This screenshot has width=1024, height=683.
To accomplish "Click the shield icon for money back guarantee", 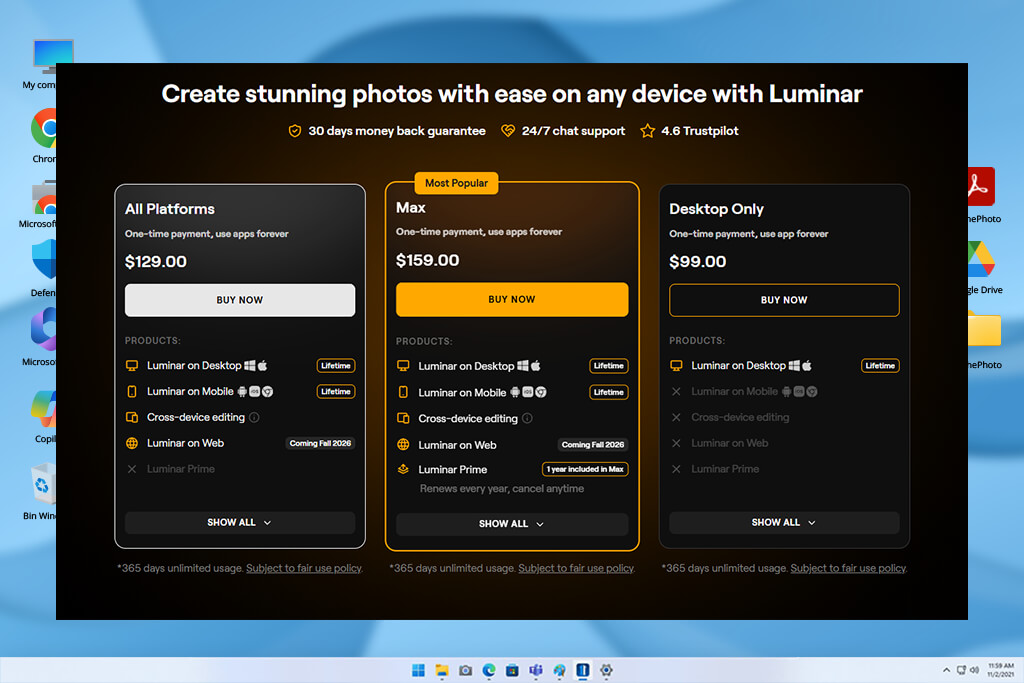I will 295,131.
